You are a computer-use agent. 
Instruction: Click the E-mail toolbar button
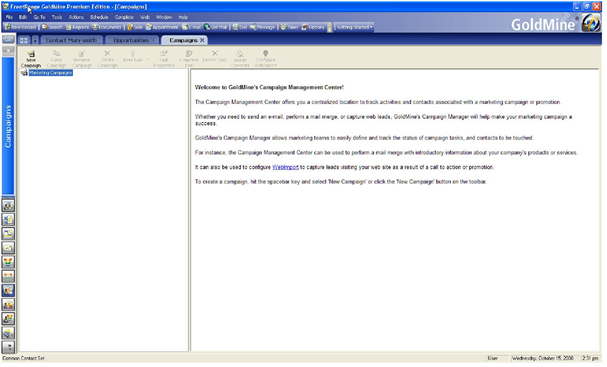192,27
